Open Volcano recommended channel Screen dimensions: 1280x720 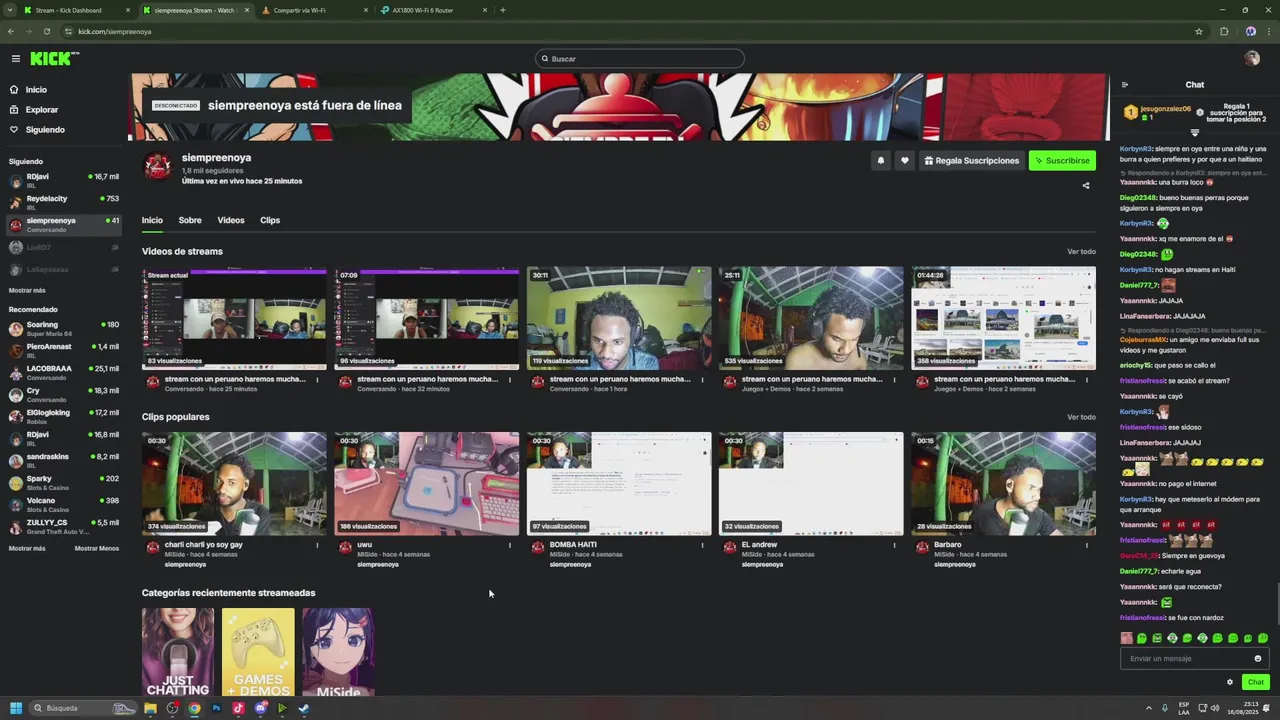63,504
